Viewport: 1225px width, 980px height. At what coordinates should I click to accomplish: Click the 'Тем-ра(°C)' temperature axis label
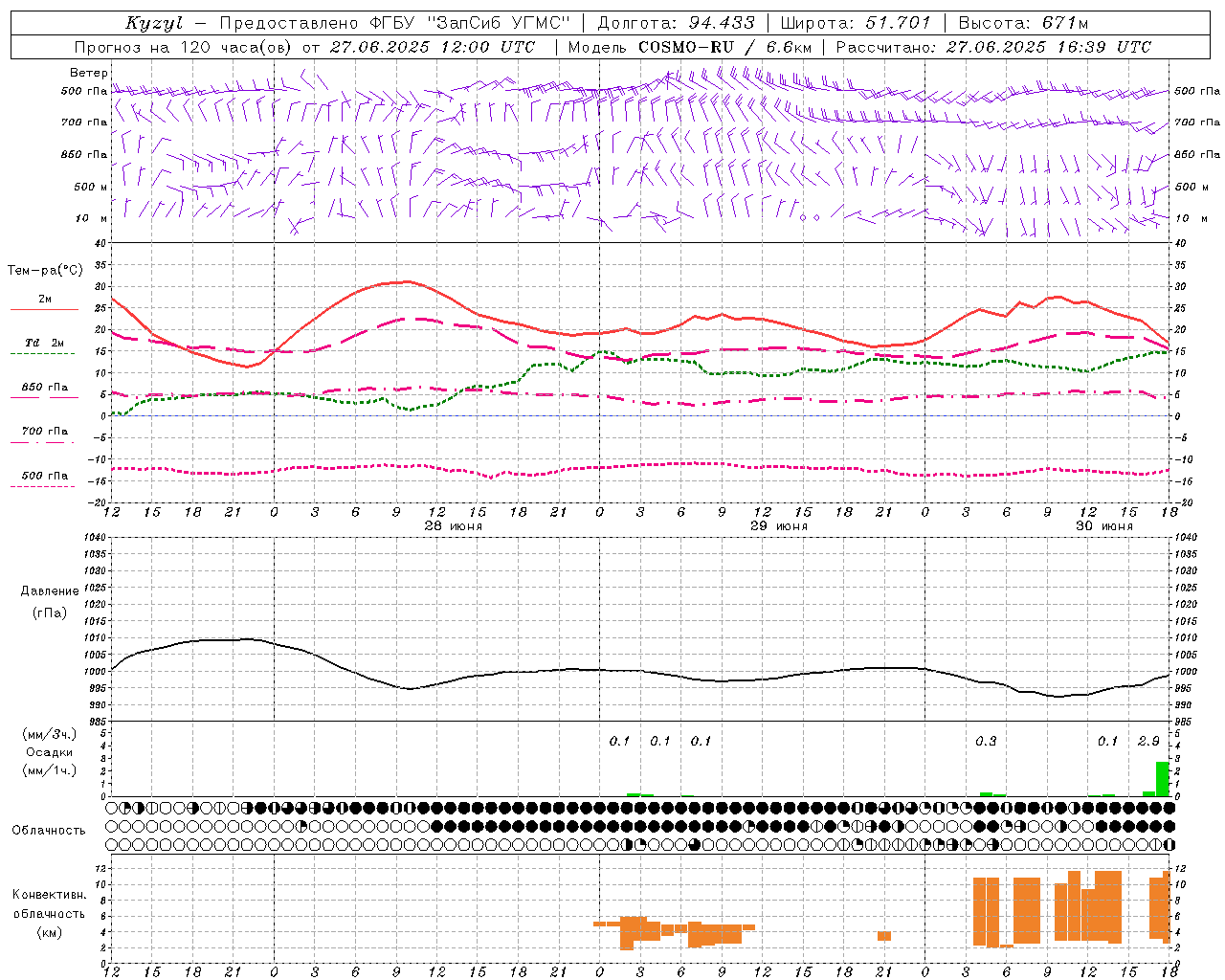tap(45, 271)
